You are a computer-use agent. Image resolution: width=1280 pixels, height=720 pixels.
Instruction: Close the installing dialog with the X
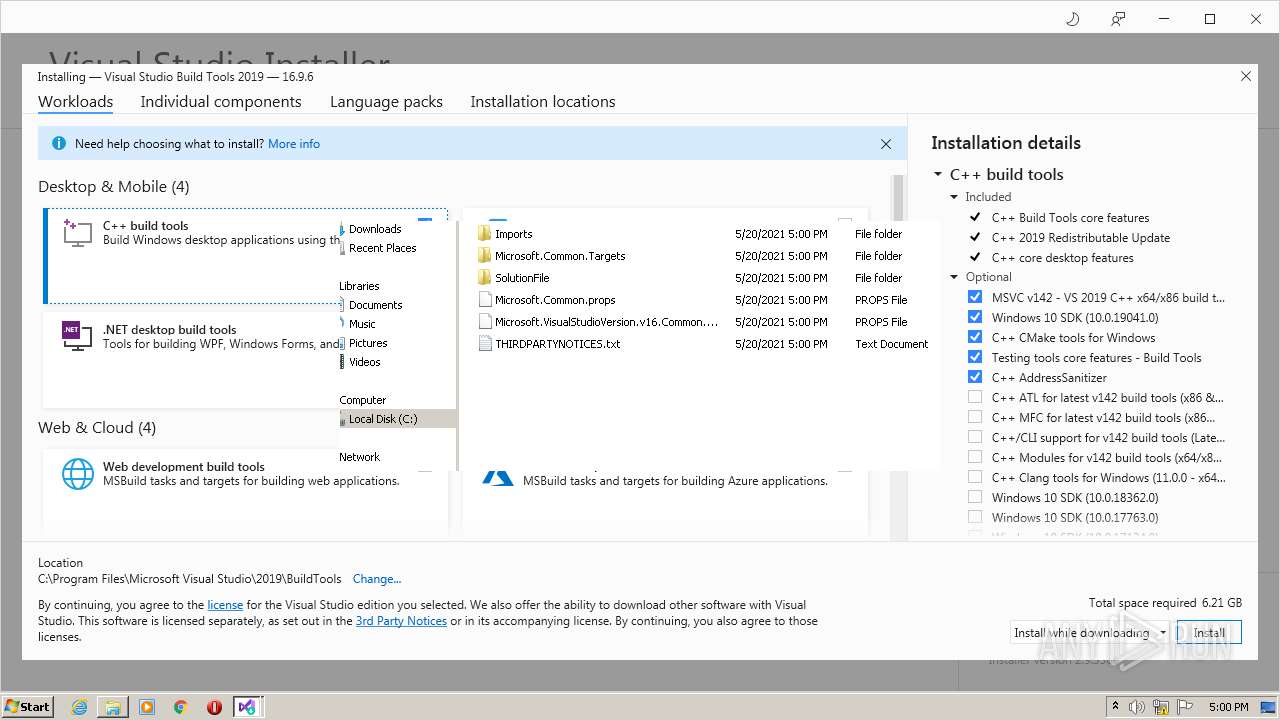click(1246, 76)
